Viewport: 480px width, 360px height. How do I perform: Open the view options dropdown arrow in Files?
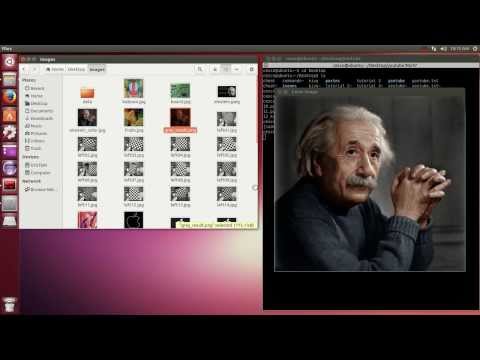[236, 69]
